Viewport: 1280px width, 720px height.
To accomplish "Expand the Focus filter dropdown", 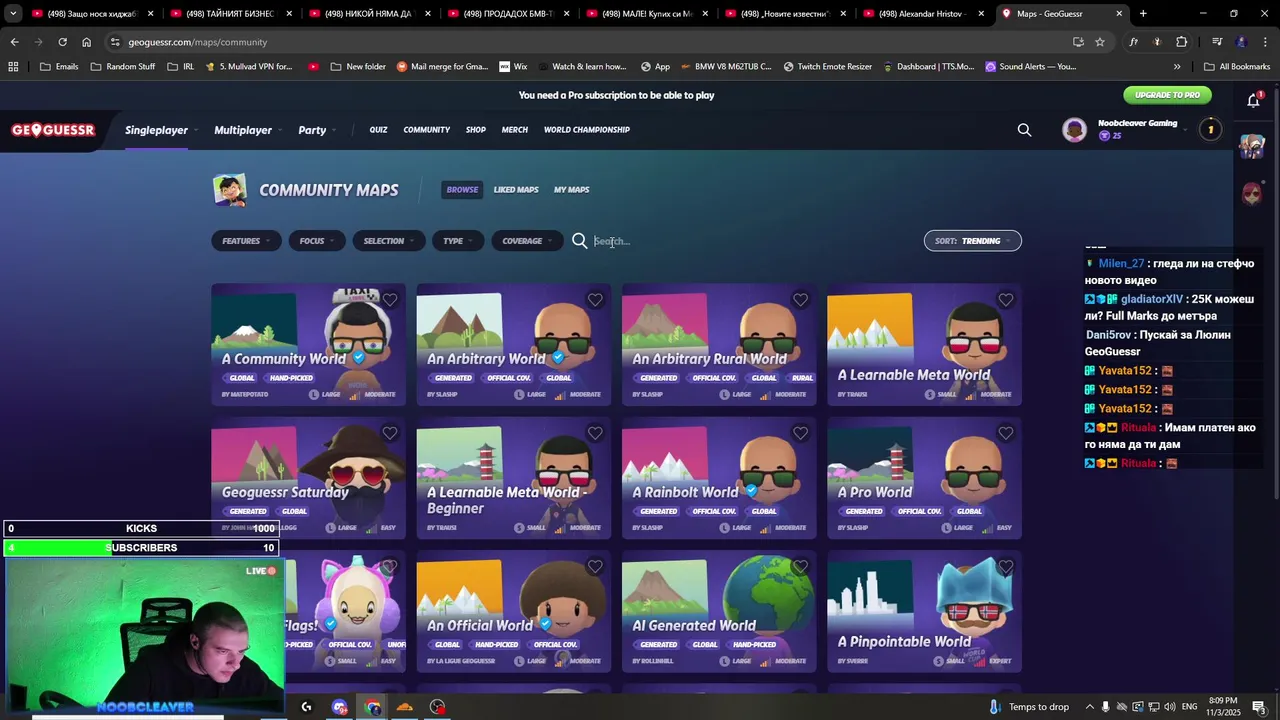I will point(317,241).
